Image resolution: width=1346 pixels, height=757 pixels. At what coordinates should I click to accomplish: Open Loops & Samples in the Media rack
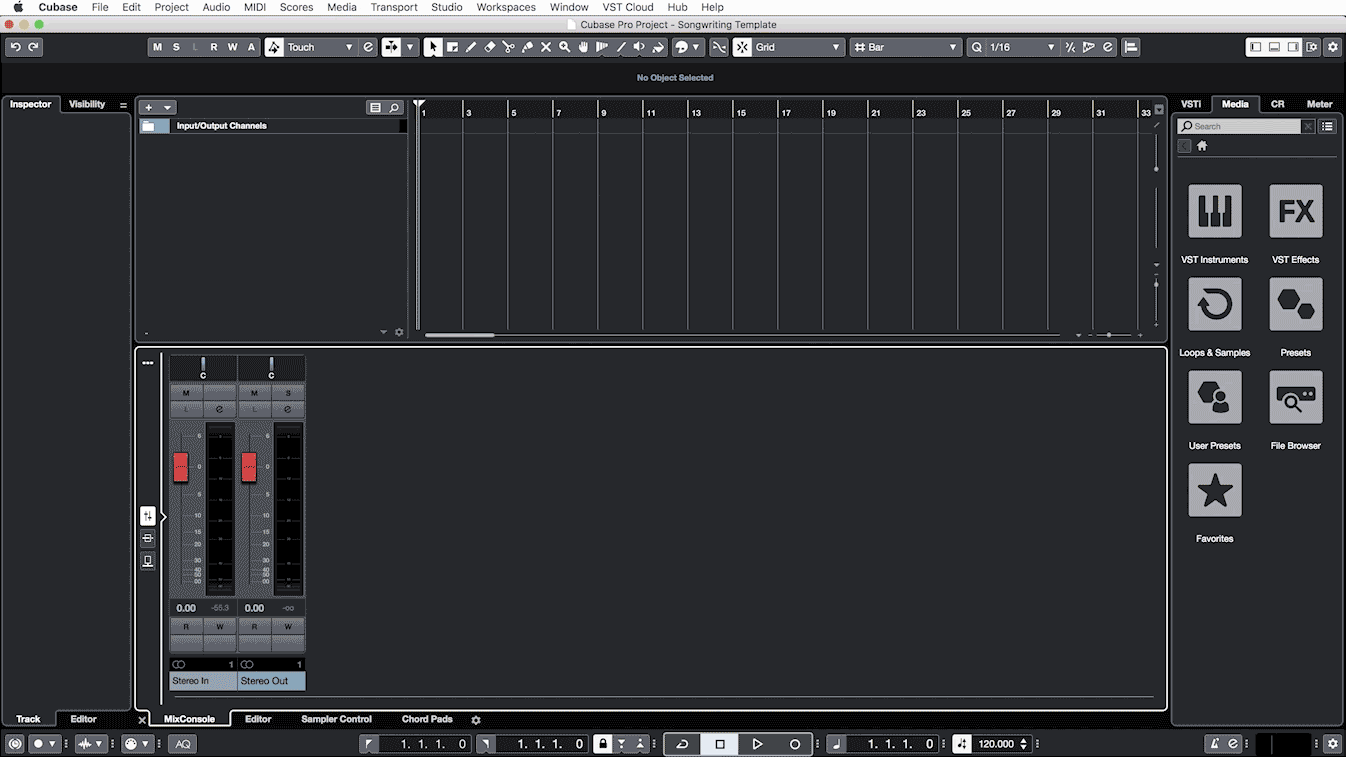tap(1214, 304)
